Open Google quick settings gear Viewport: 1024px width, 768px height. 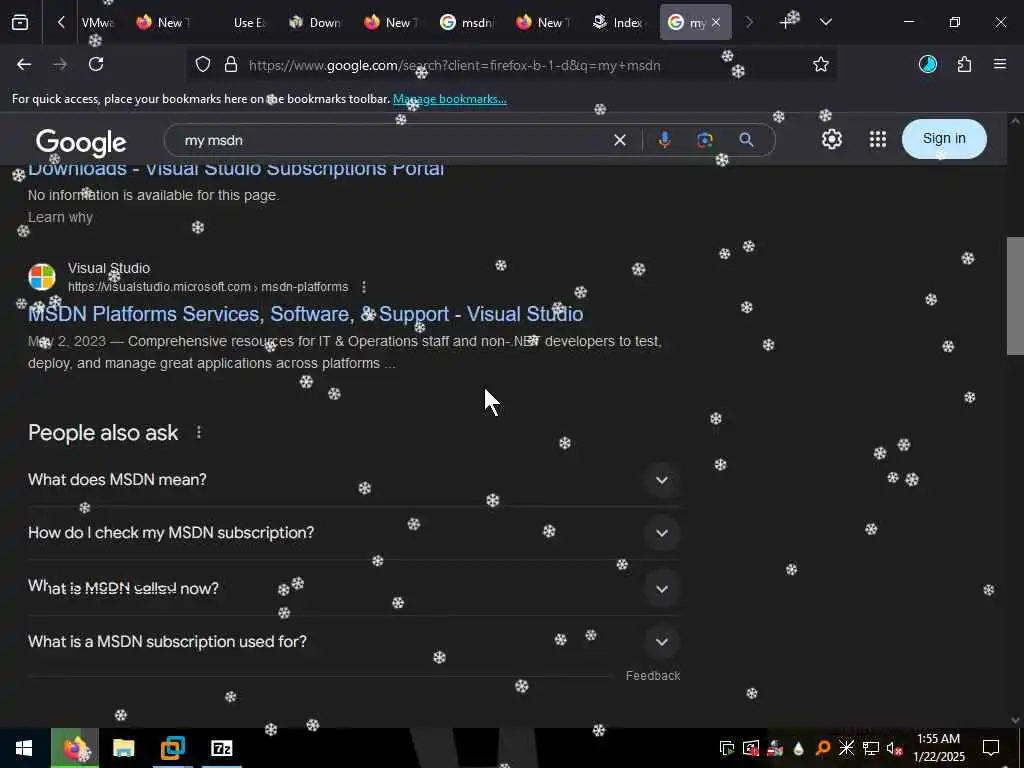coord(831,138)
